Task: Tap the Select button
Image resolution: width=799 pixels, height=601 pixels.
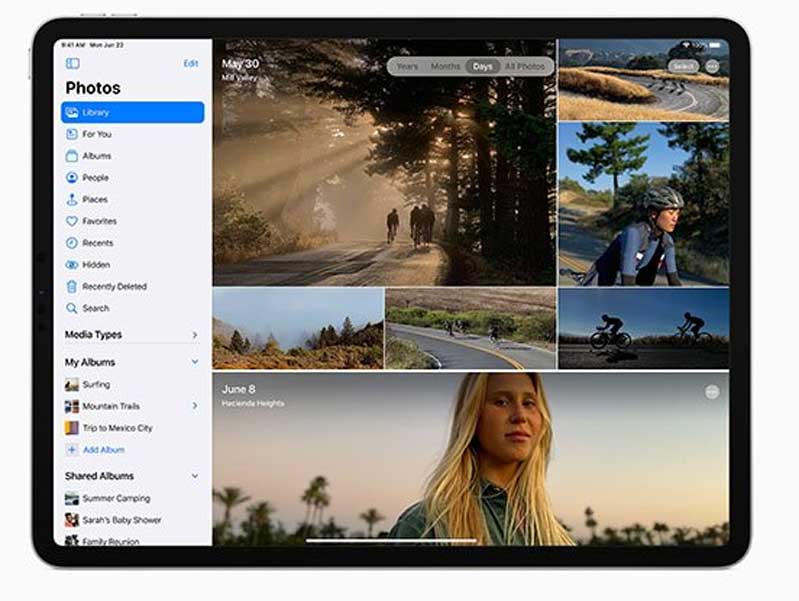Action: [x=683, y=66]
